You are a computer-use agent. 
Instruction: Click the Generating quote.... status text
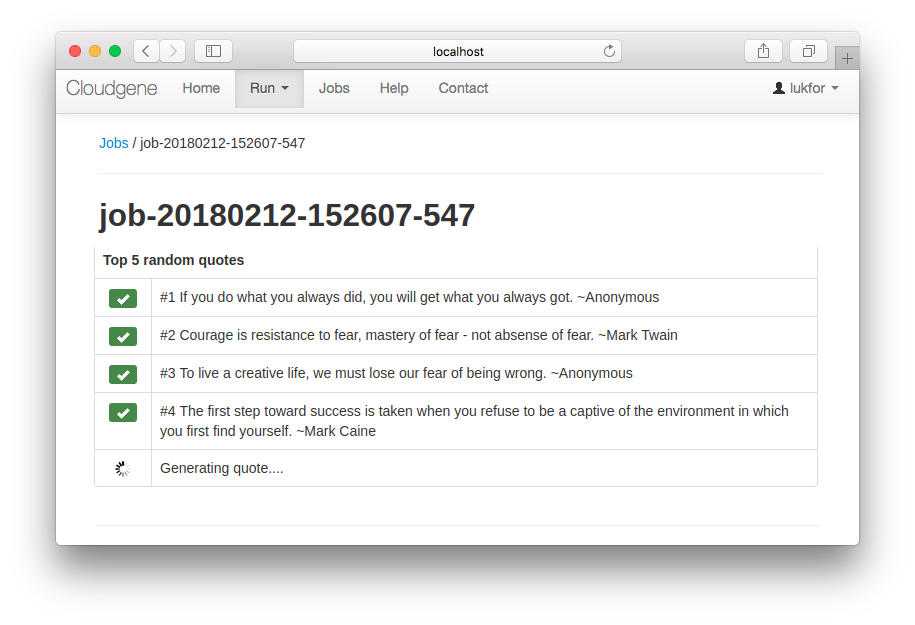click(x=222, y=468)
